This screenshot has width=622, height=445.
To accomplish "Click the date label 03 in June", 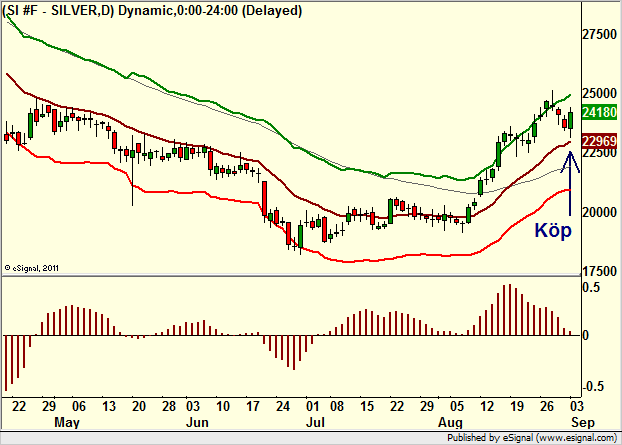I will tap(193, 406).
